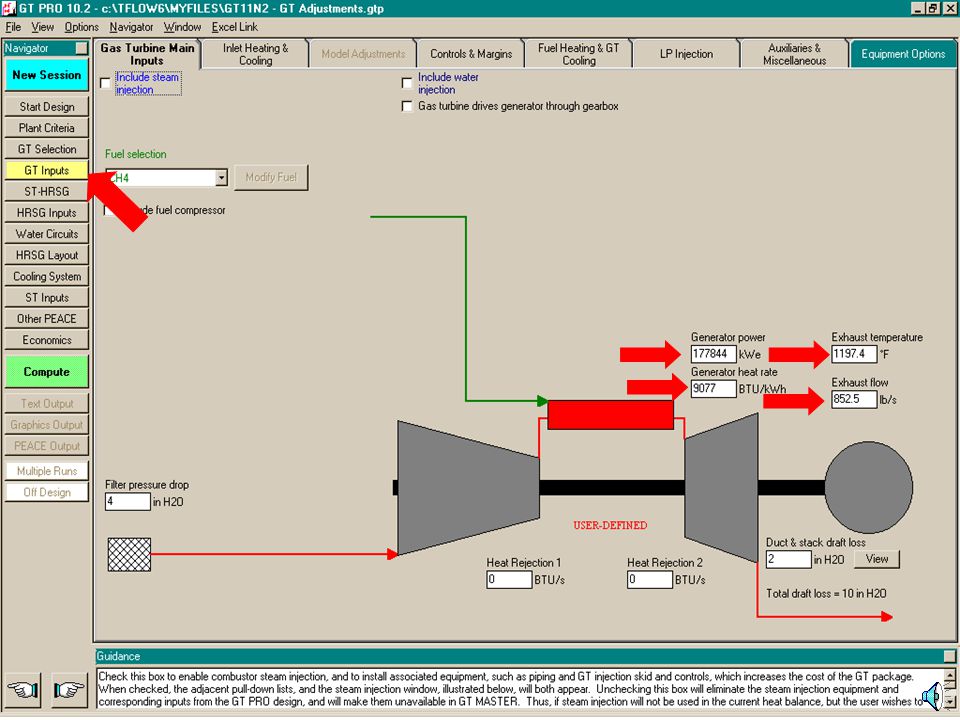The height and width of the screenshot is (720, 960).
Task: Open the Options menu
Action: click(81, 27)
